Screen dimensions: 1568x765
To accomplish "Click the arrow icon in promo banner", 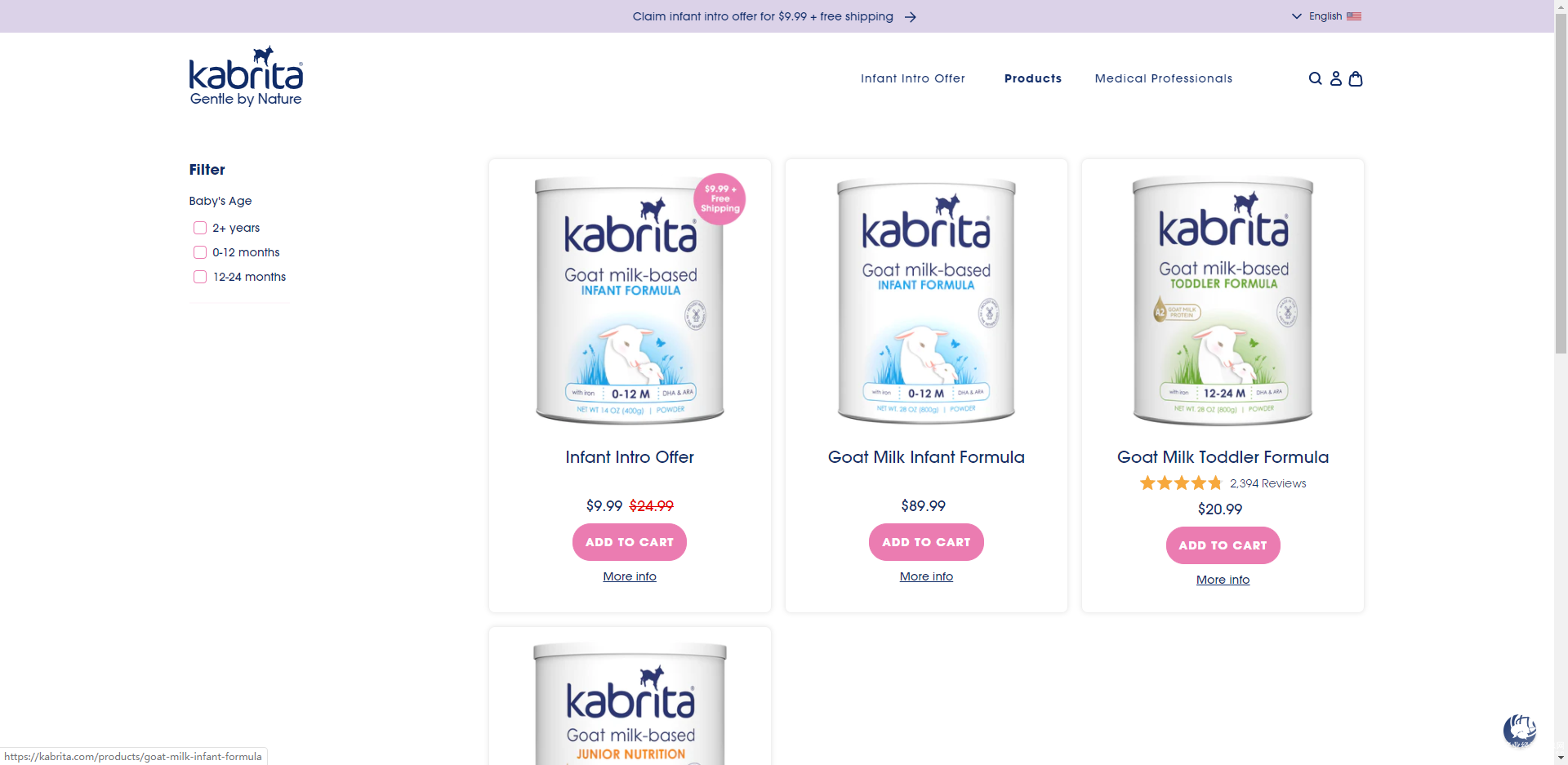I will point(911,16).
